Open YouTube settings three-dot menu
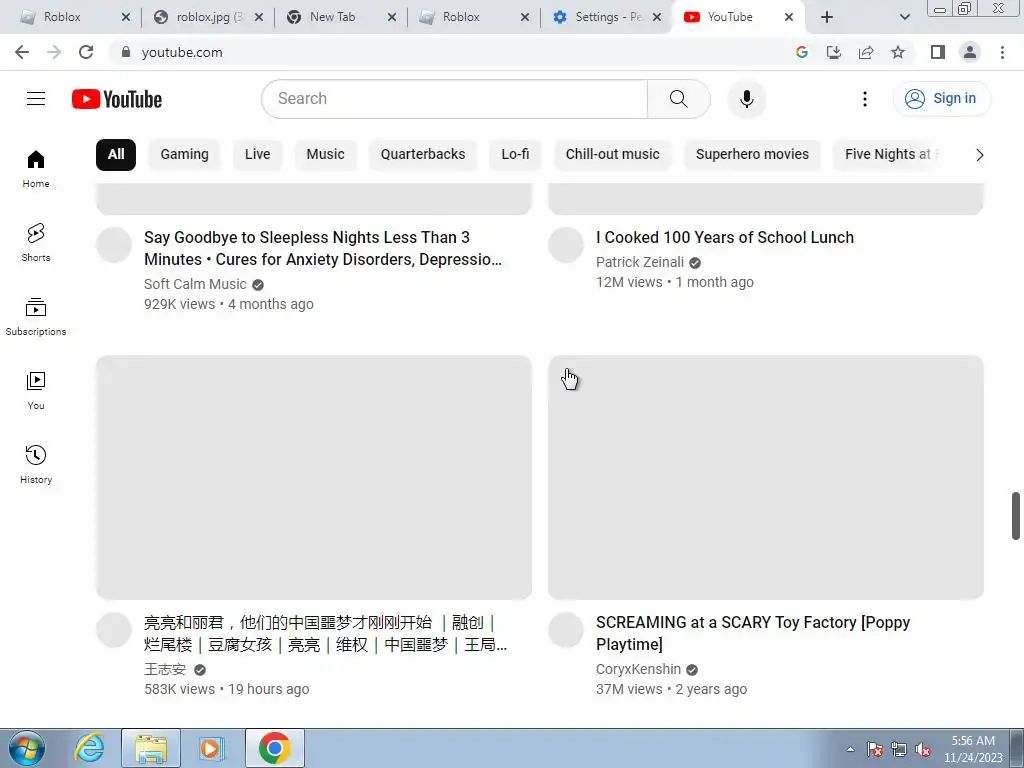This screenshot has width=1024, height=768. [865, 99]
